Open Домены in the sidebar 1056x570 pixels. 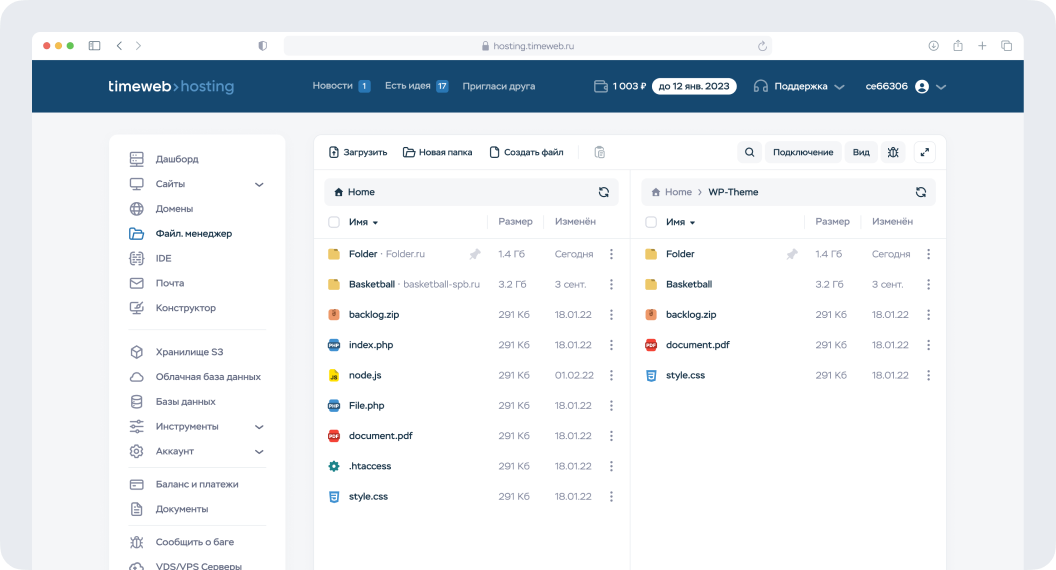coord(174,209)
